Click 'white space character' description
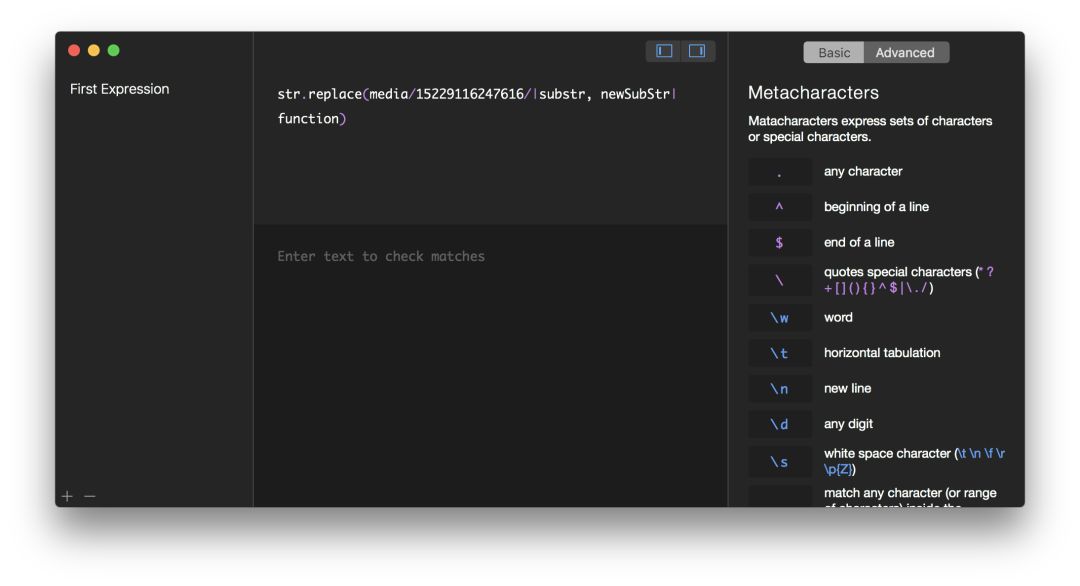Image resolution: width=1080 pixels, height=586 pixels. (914, 461)
